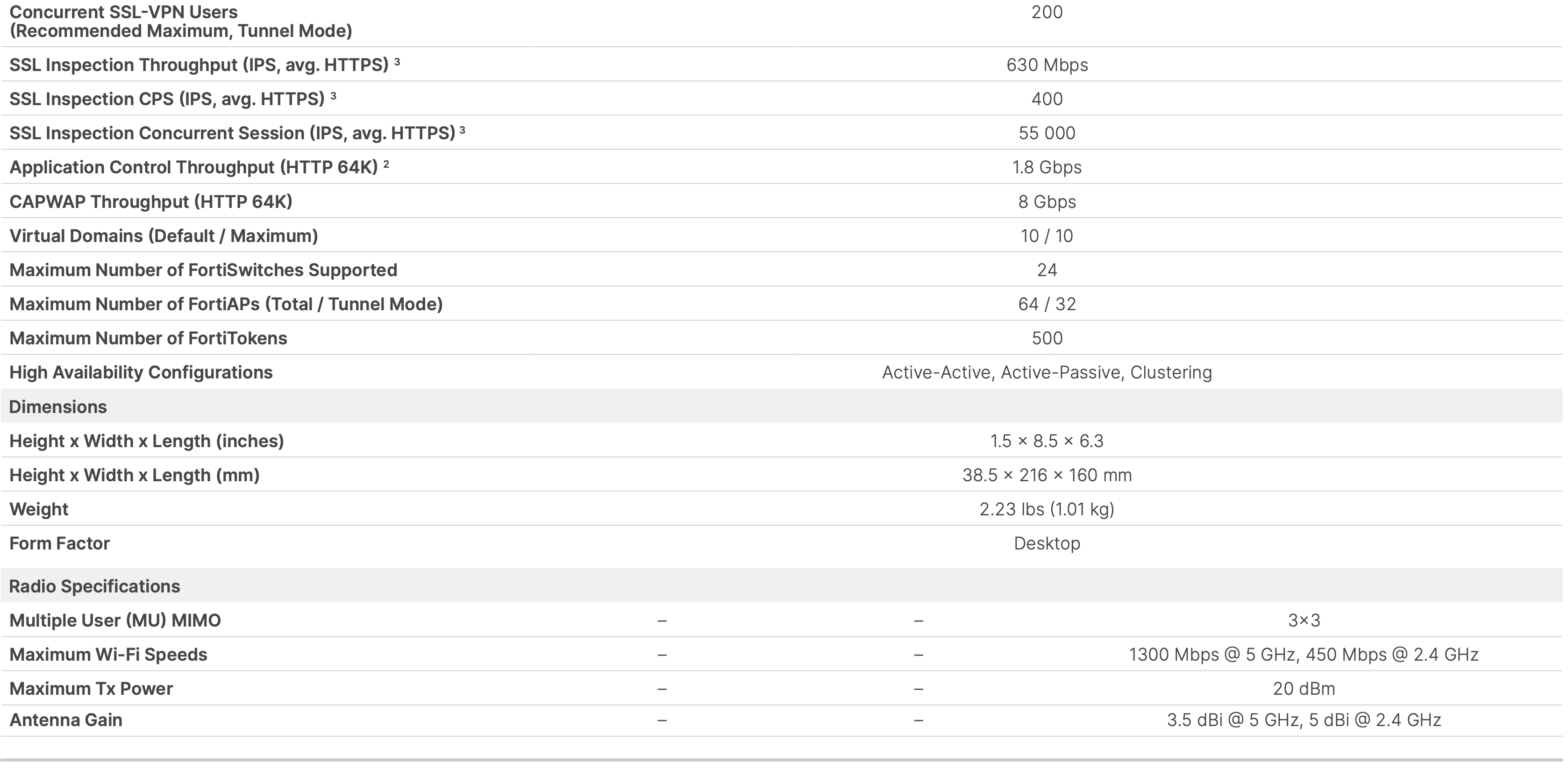Click the Maximum Number of FortiTokens label
Screen dimensions: 1568x770
click(x=148, y=338)
